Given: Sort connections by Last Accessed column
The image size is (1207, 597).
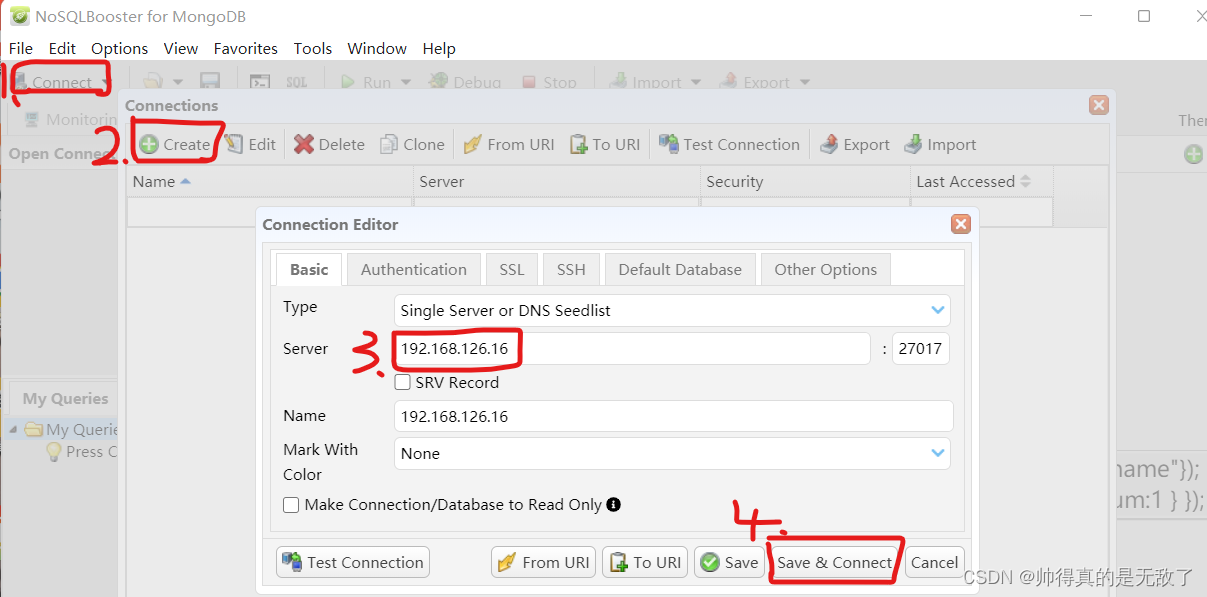Looking at the screenshot, I should [x=981, y=181].
